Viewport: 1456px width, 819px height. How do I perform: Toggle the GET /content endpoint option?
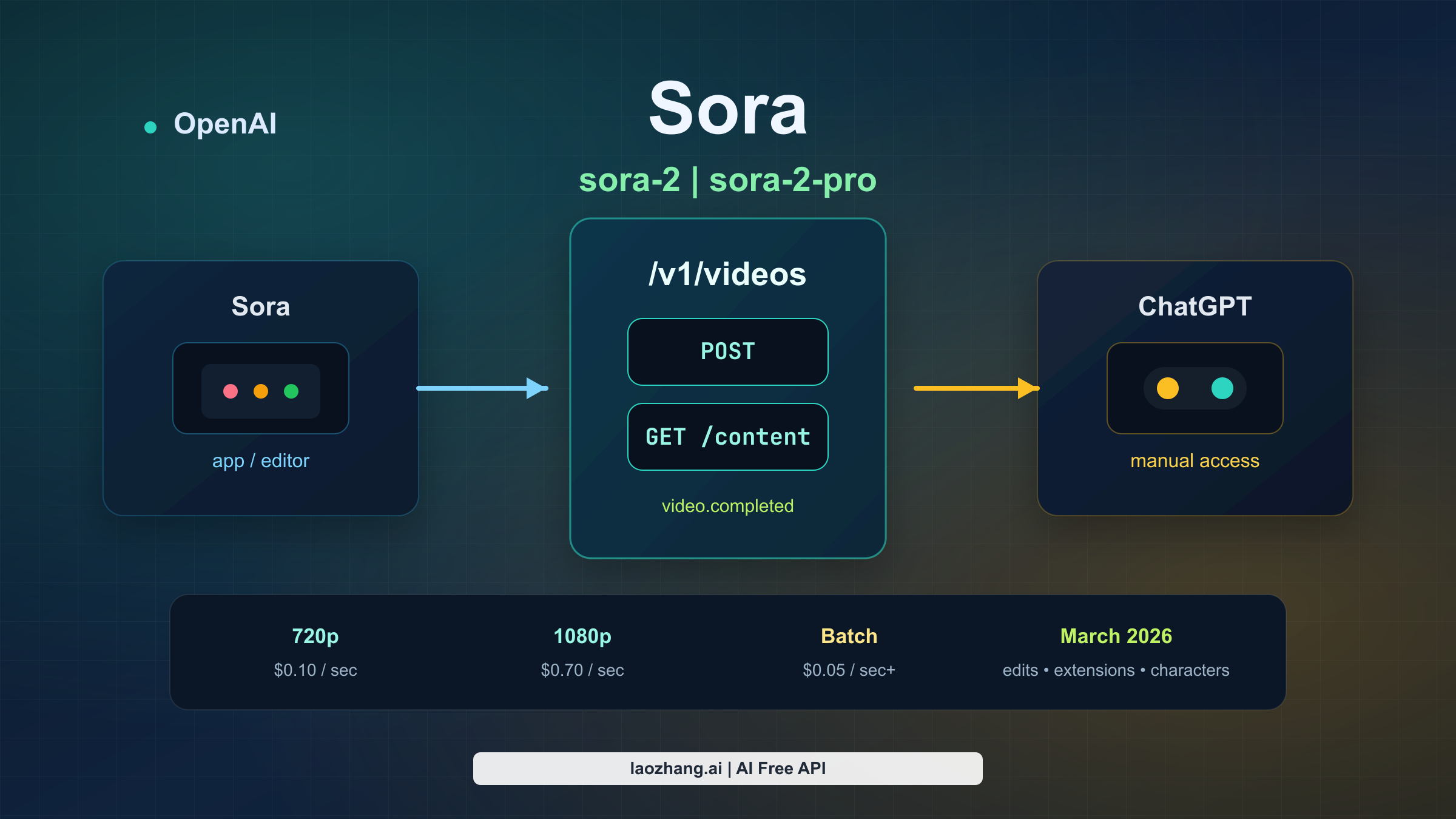(727, 436)
